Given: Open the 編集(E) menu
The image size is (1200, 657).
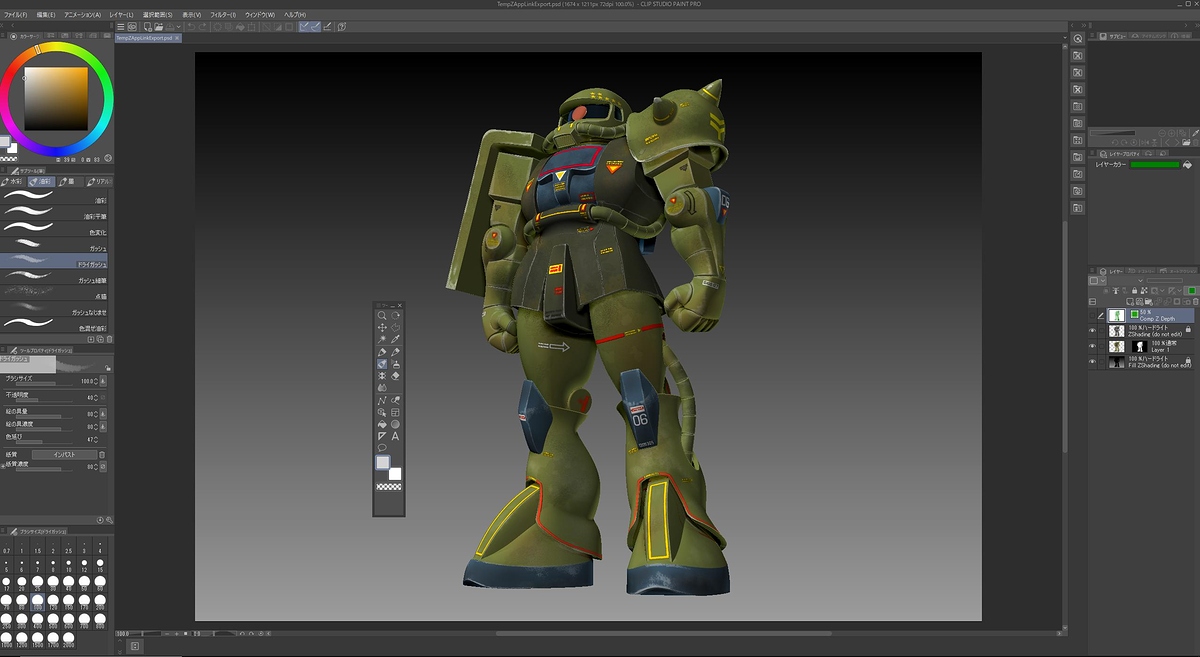Looking at the screenshot, I should pos(46,15).
